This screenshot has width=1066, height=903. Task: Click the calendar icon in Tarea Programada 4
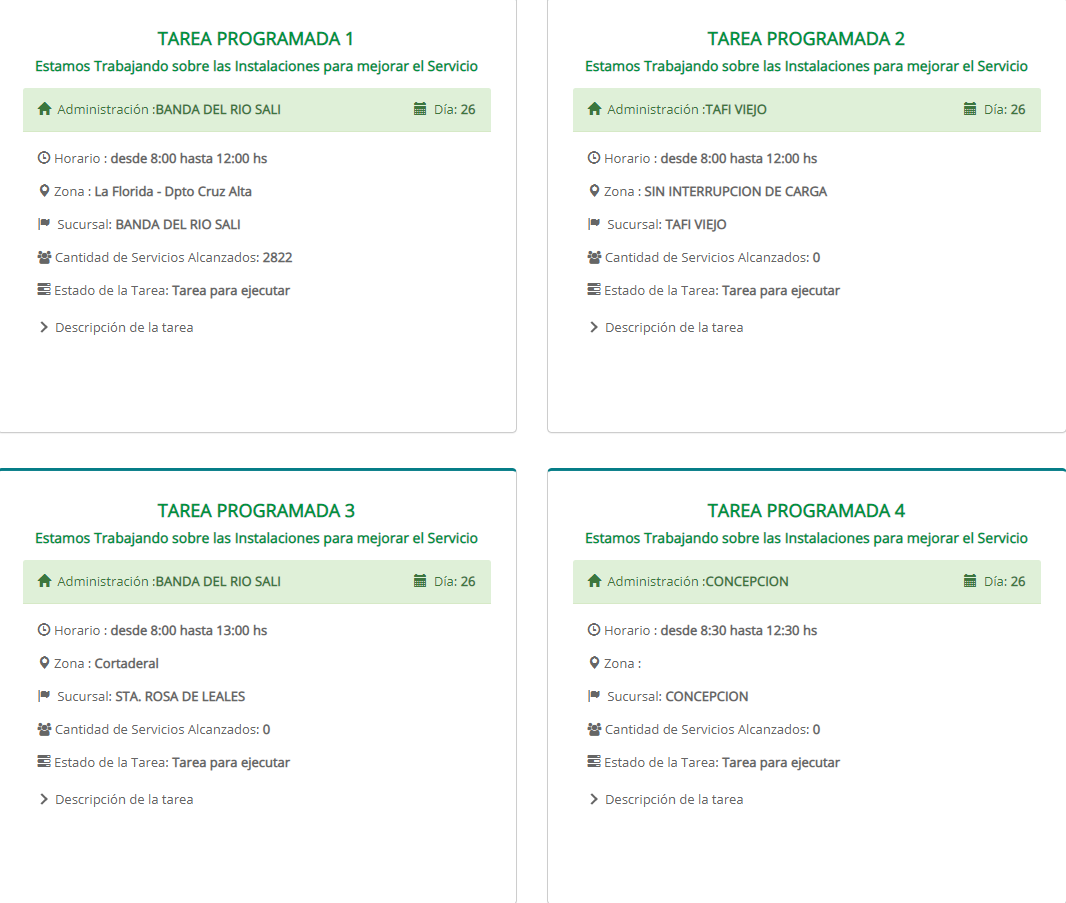(x=970, y=581)
